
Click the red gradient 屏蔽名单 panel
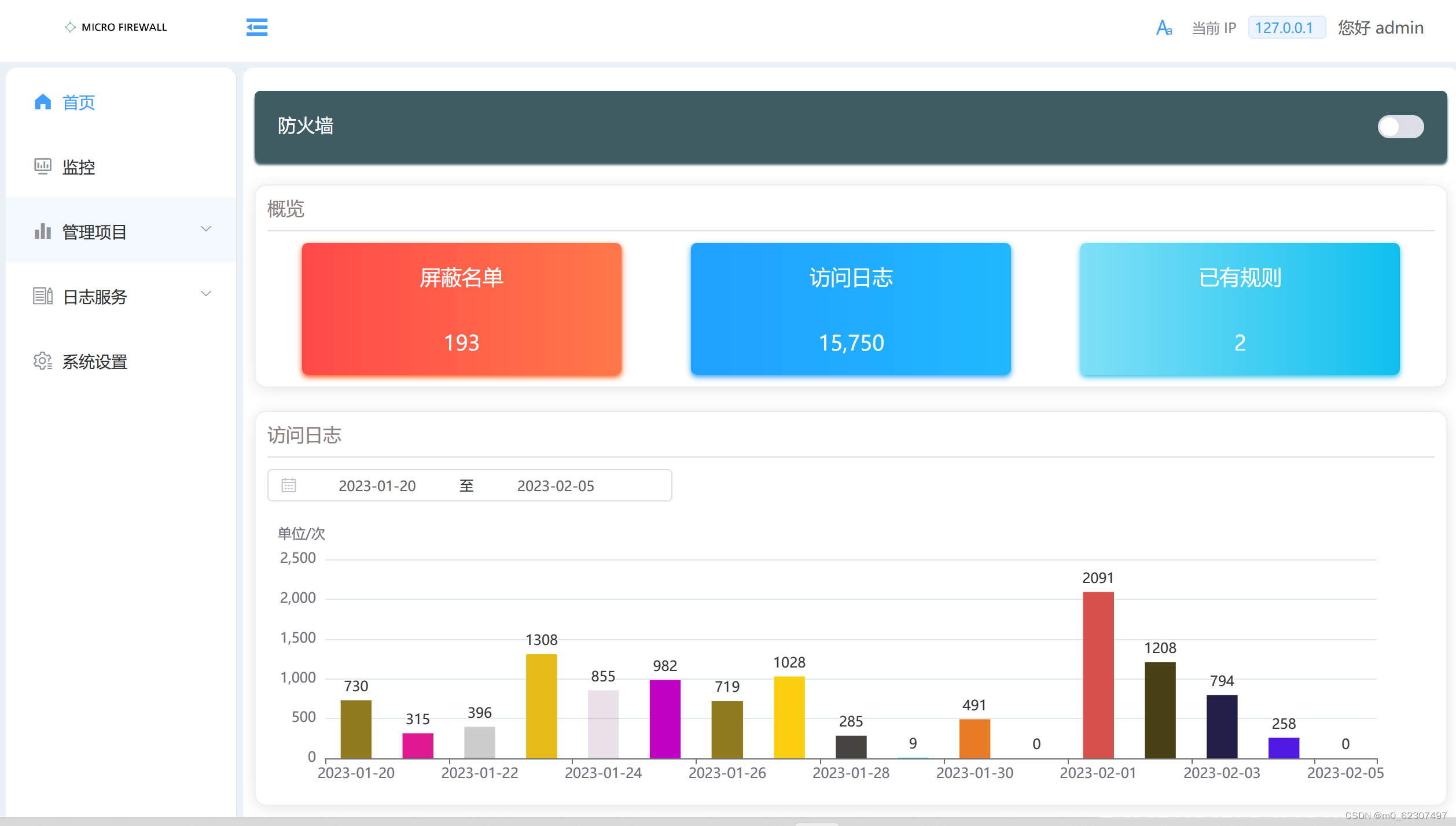[x=461, y=309]
